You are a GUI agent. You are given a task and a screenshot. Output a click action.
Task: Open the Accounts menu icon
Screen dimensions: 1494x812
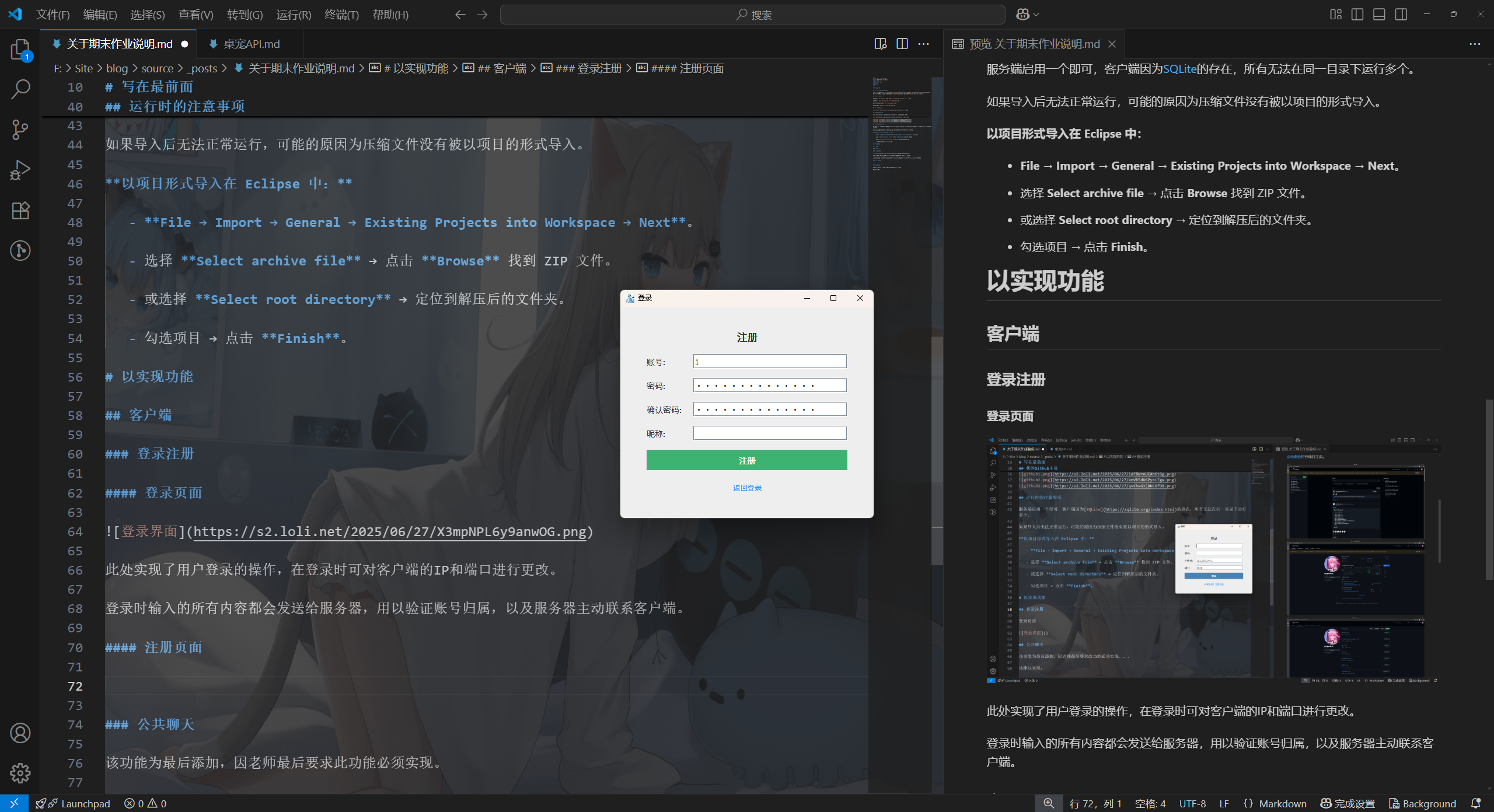tap(20, 733)
